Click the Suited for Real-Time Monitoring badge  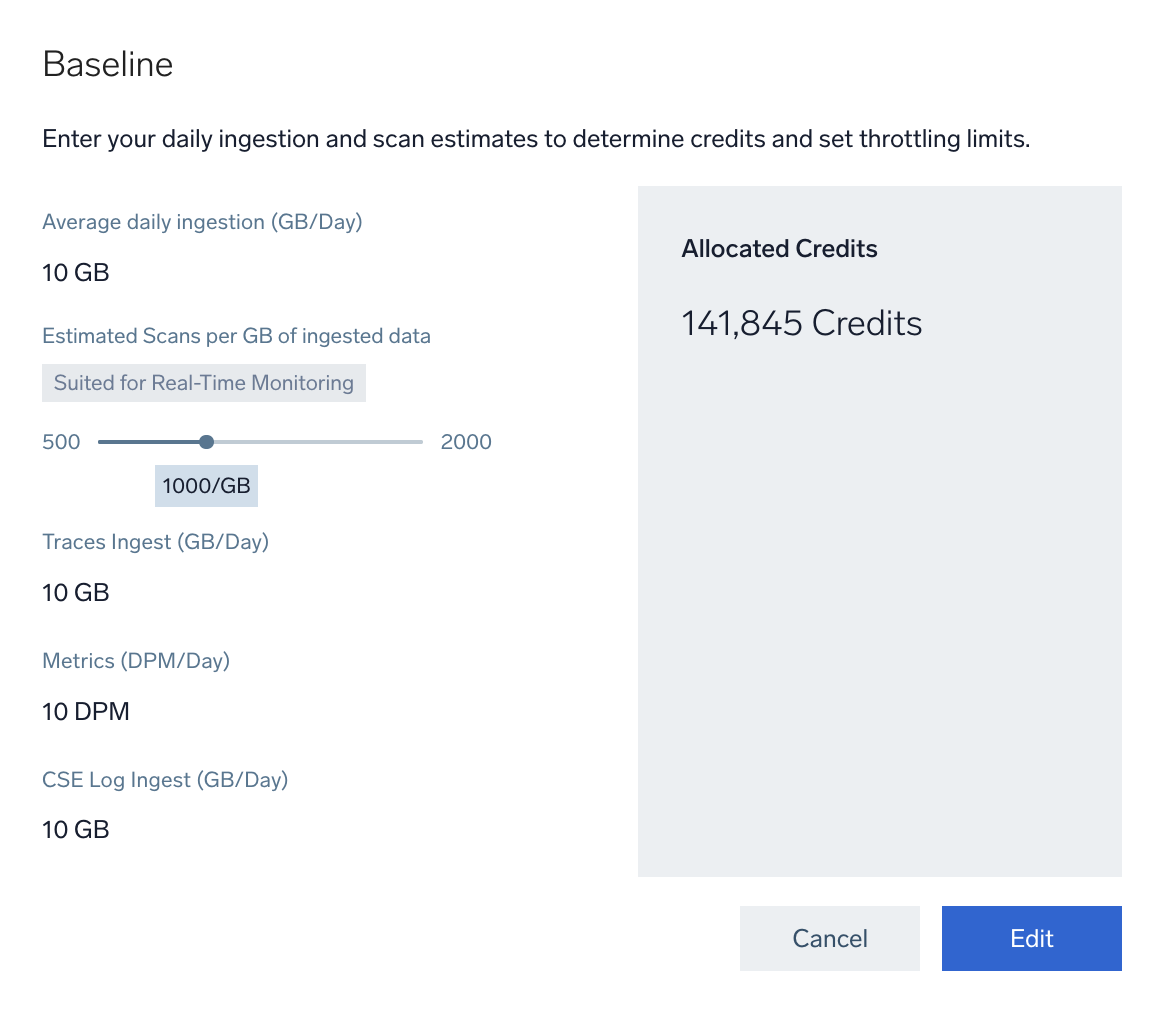click(x=204, y=383)
